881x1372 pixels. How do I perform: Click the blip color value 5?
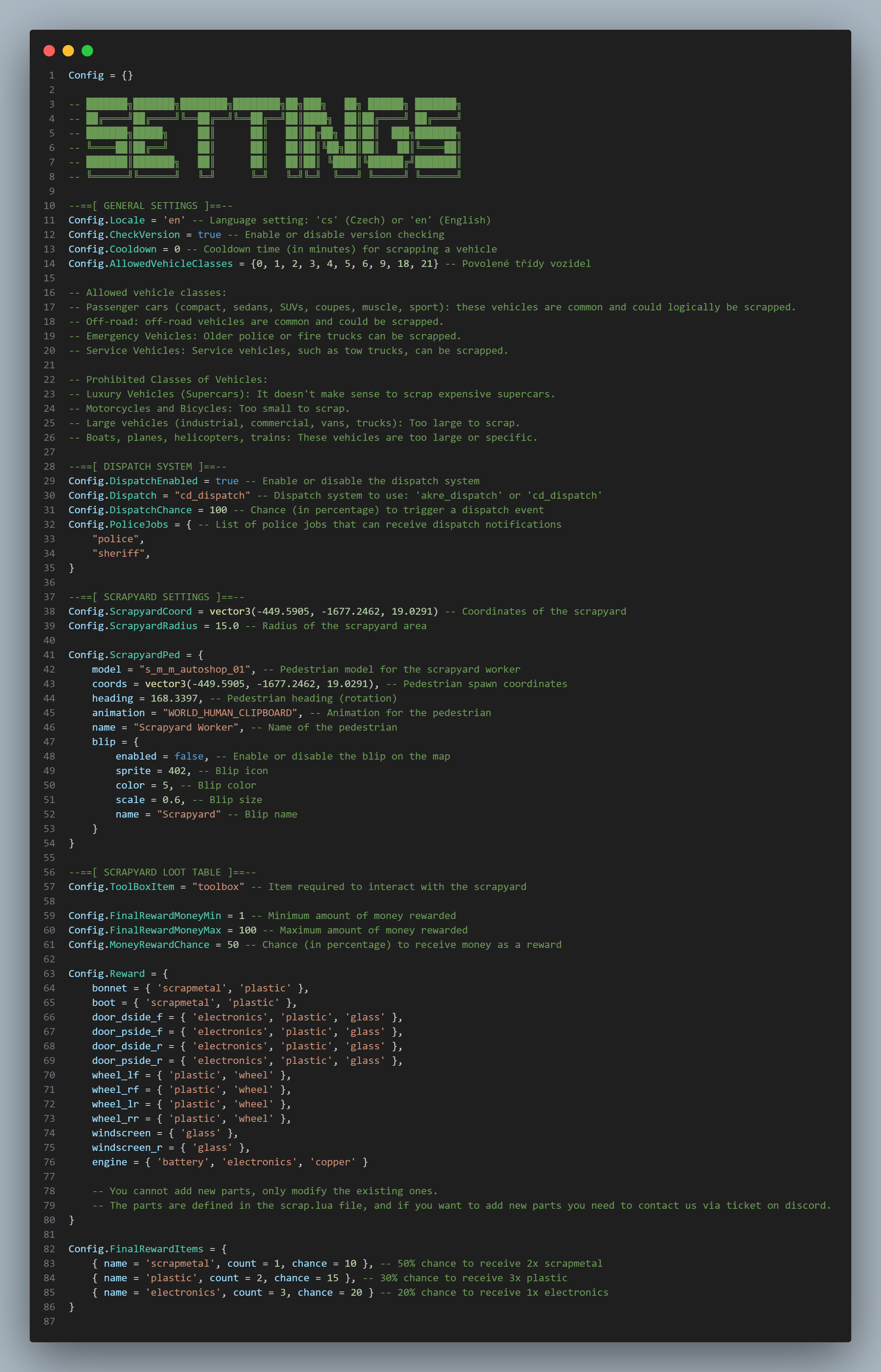166,785
